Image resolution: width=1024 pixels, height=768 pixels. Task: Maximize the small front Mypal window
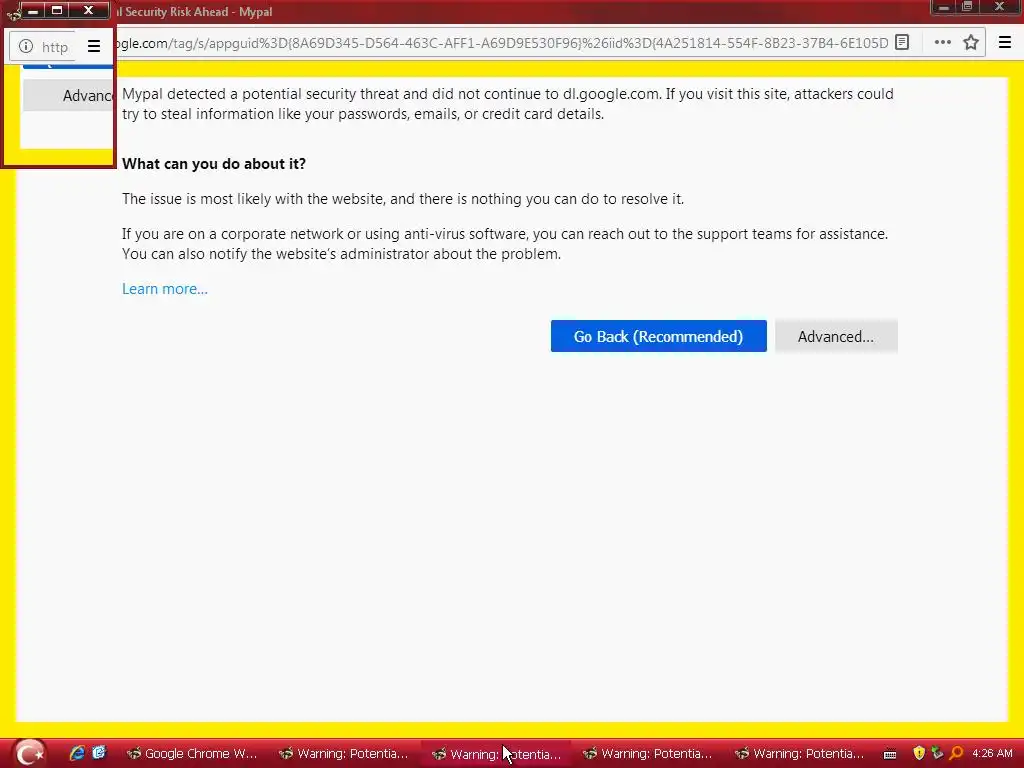tap(57, 10)
